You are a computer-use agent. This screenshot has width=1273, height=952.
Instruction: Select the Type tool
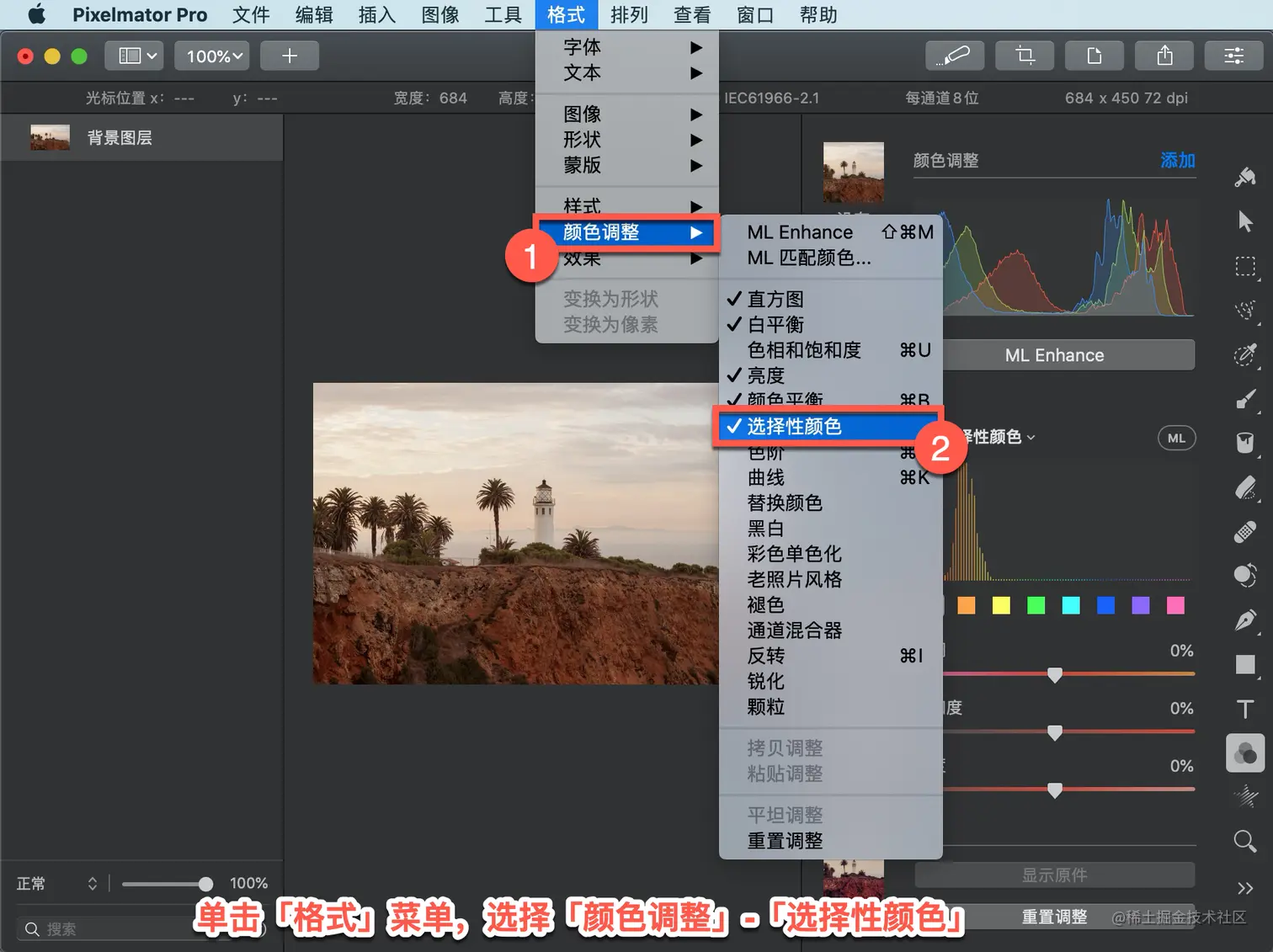tap(1245, 709)
